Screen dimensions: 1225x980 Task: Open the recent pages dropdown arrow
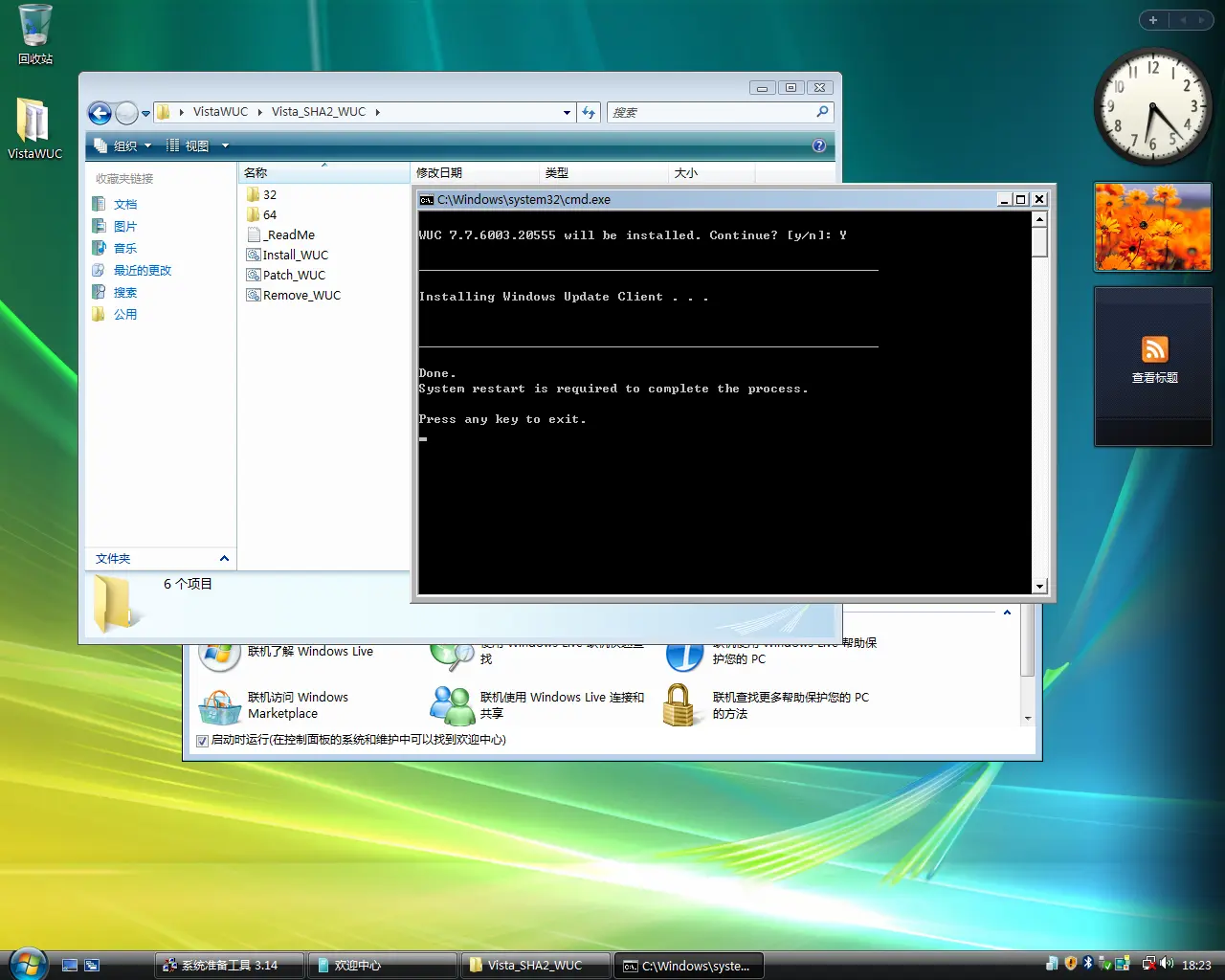145,113
